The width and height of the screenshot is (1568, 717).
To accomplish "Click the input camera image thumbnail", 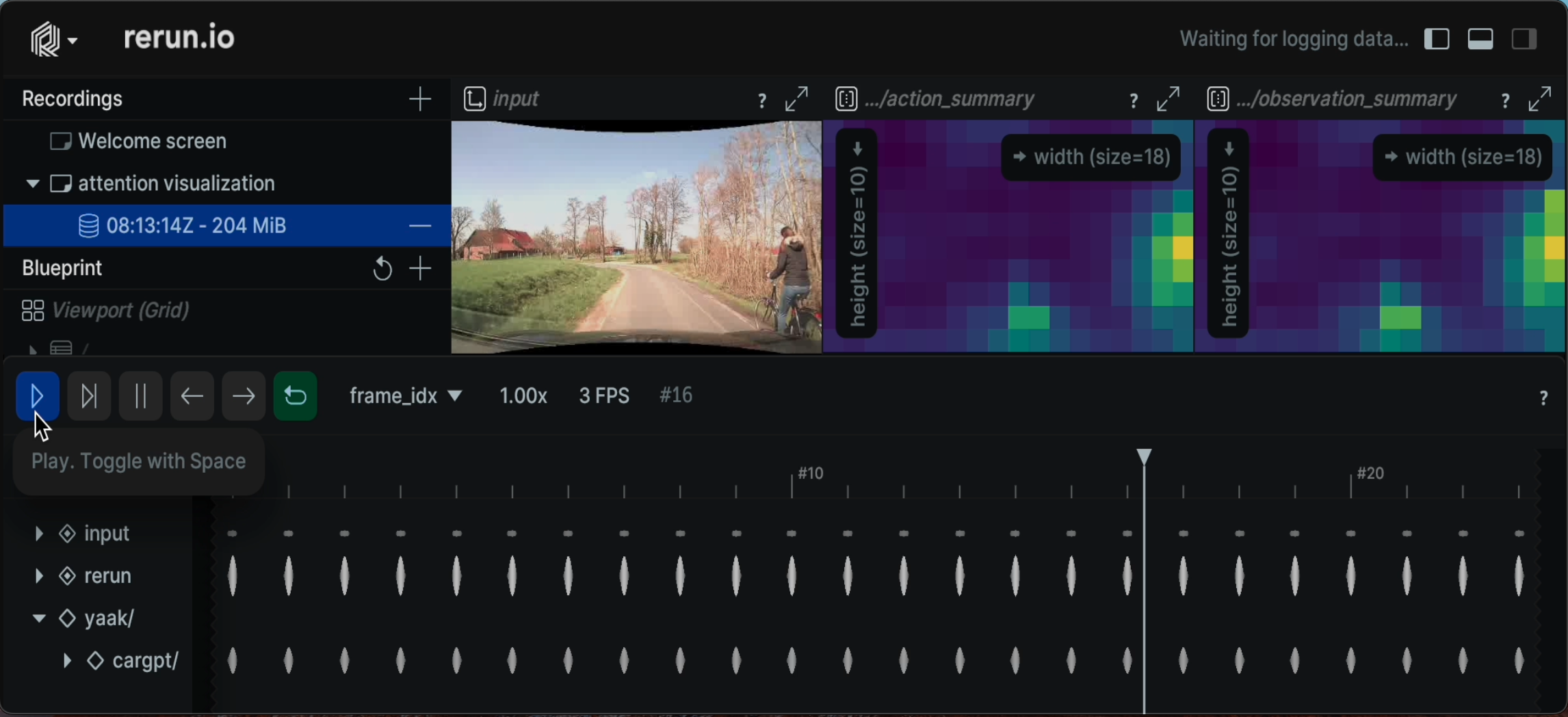I will tap(636, 237).
